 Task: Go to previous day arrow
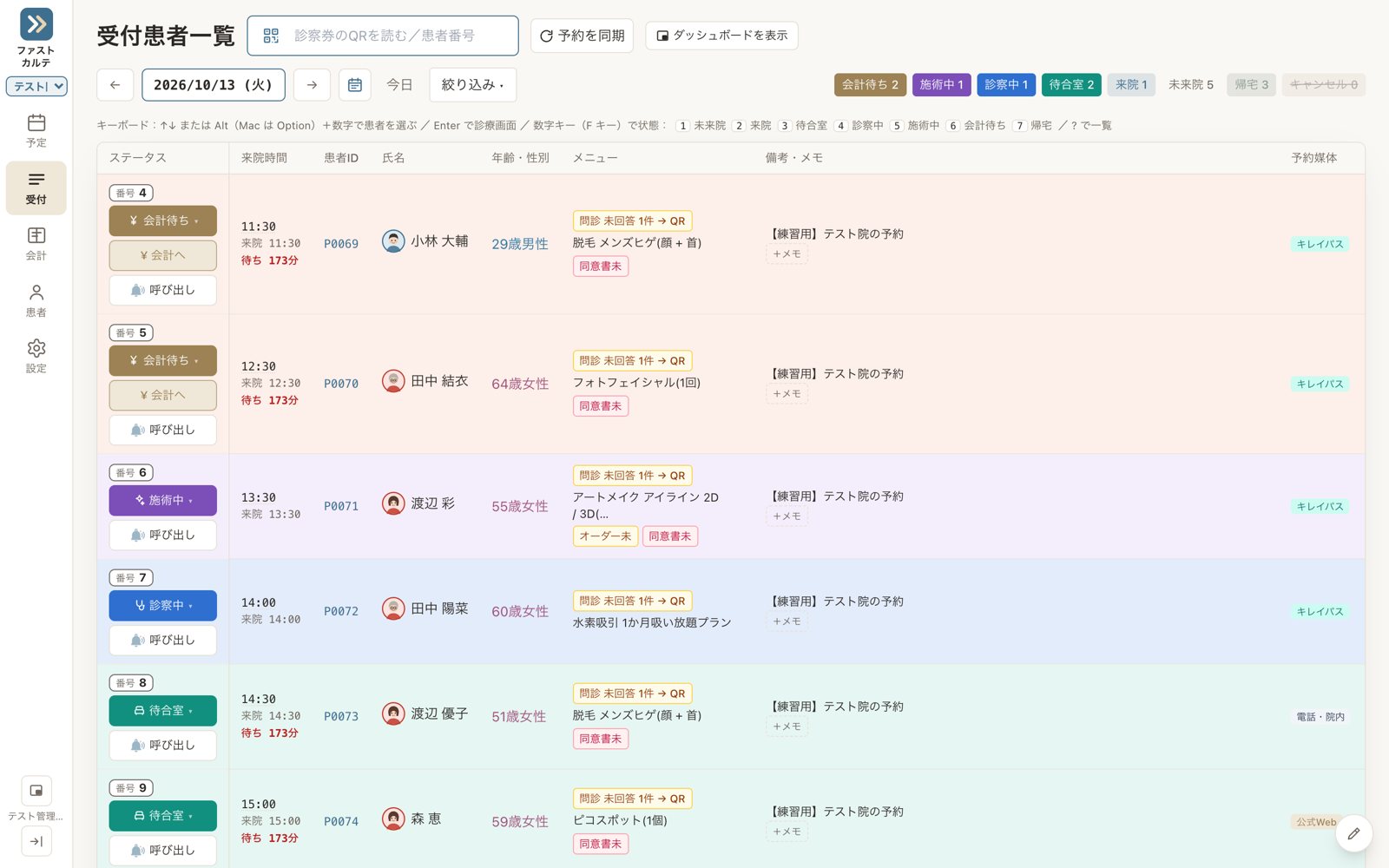click(115, 85)
